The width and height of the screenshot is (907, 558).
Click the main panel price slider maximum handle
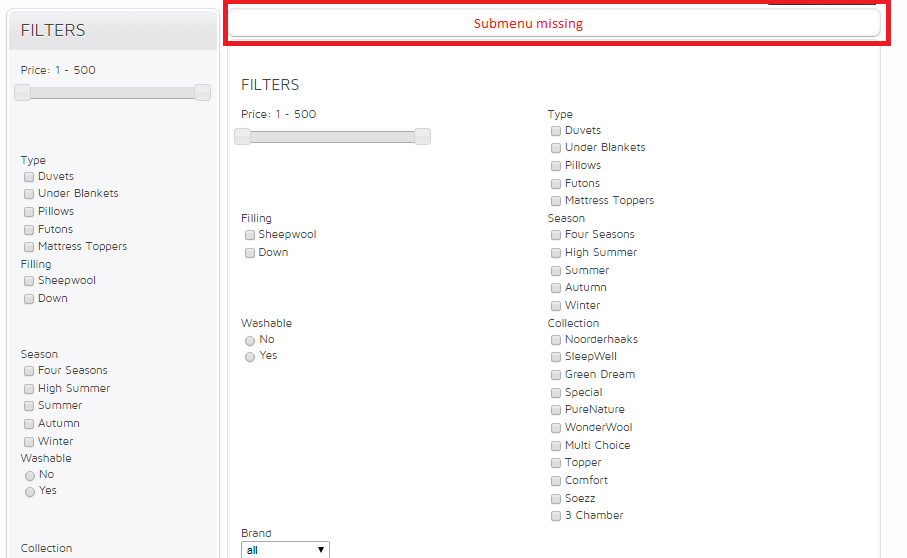coord(423,136)
